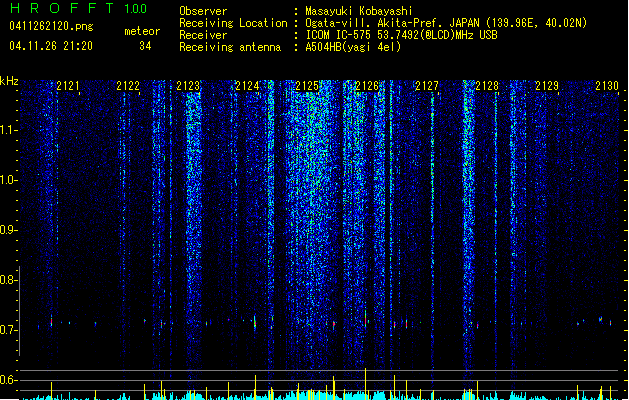Screen dimensions: 629x400
Task: Click the 2122 time marker
Action: [x=128, y=86]
